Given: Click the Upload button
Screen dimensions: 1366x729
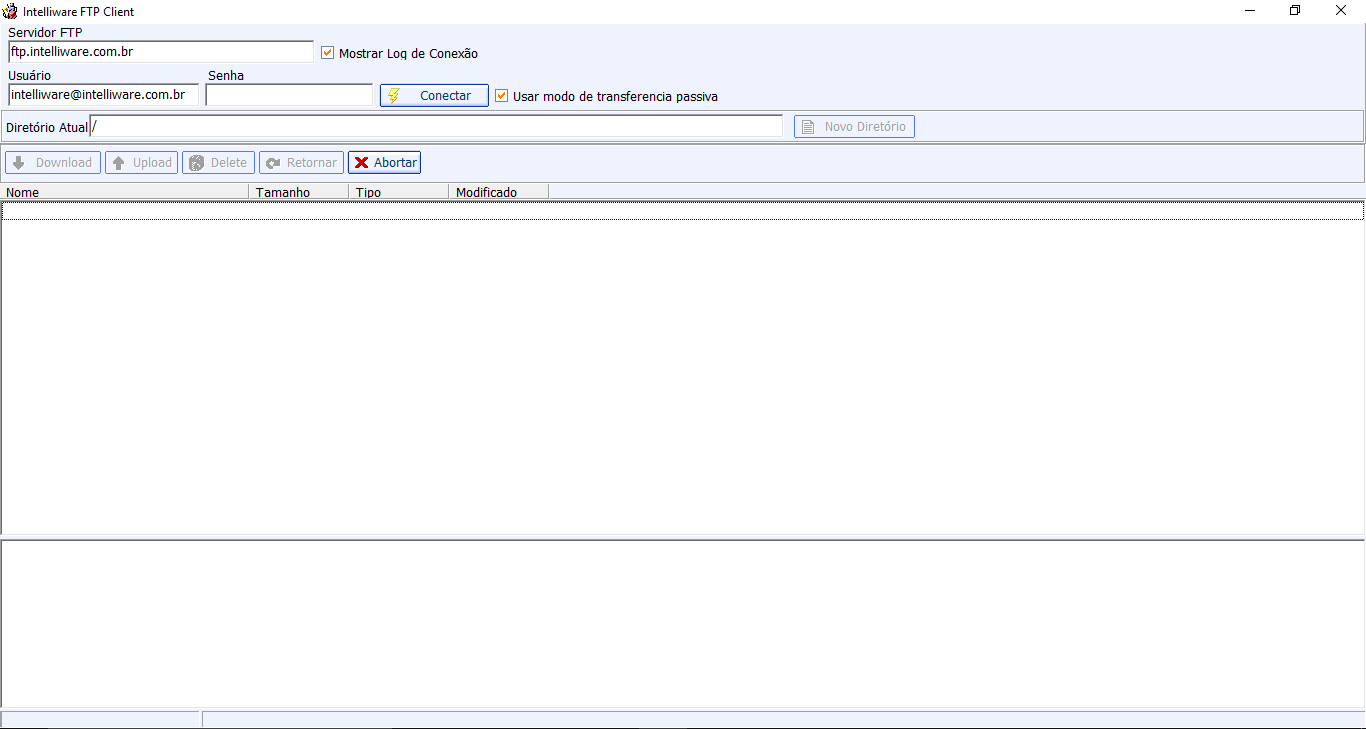Looking at the screenshot, I should click(142, 163).
